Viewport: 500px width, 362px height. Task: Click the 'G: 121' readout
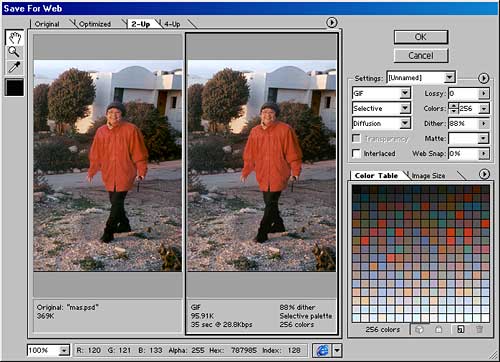(119, 350)
